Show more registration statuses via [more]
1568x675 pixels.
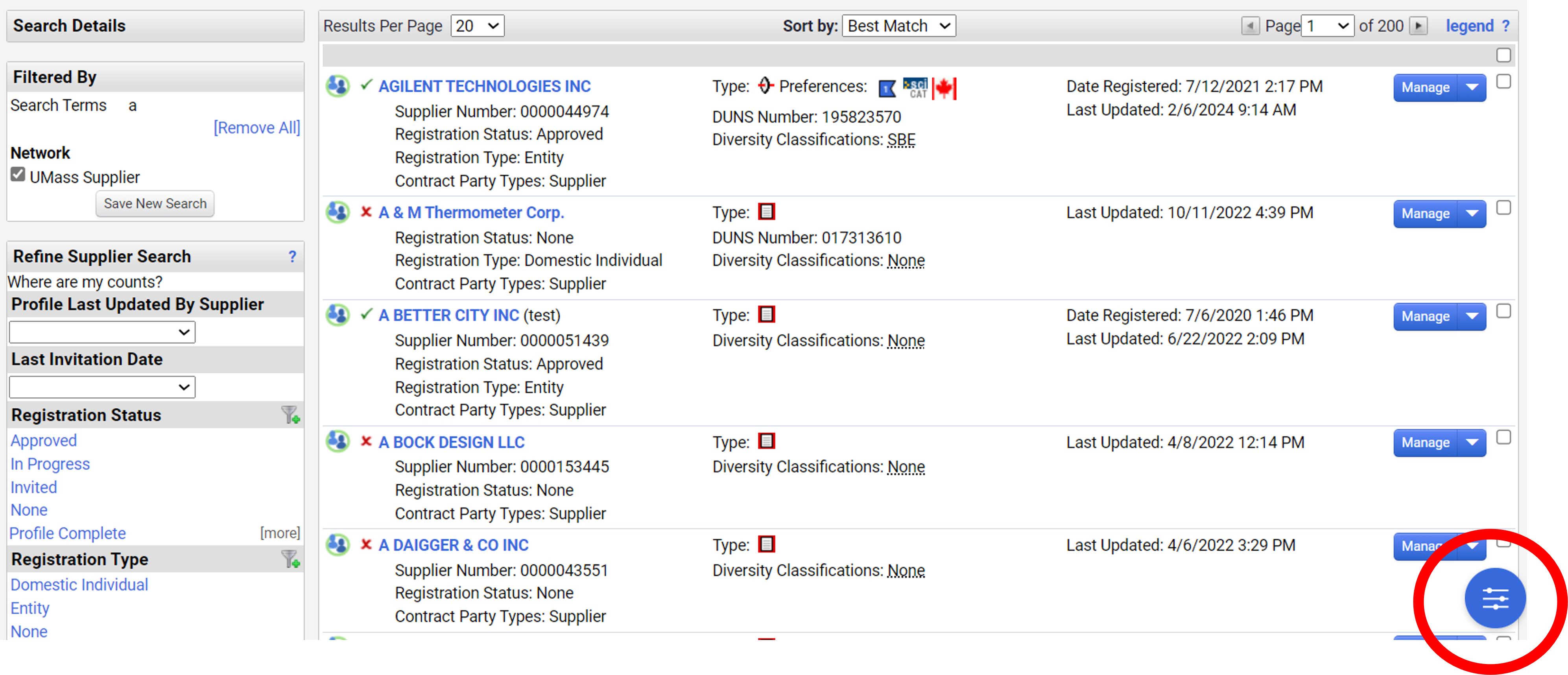pyautogui.click(x=280, y=533)
